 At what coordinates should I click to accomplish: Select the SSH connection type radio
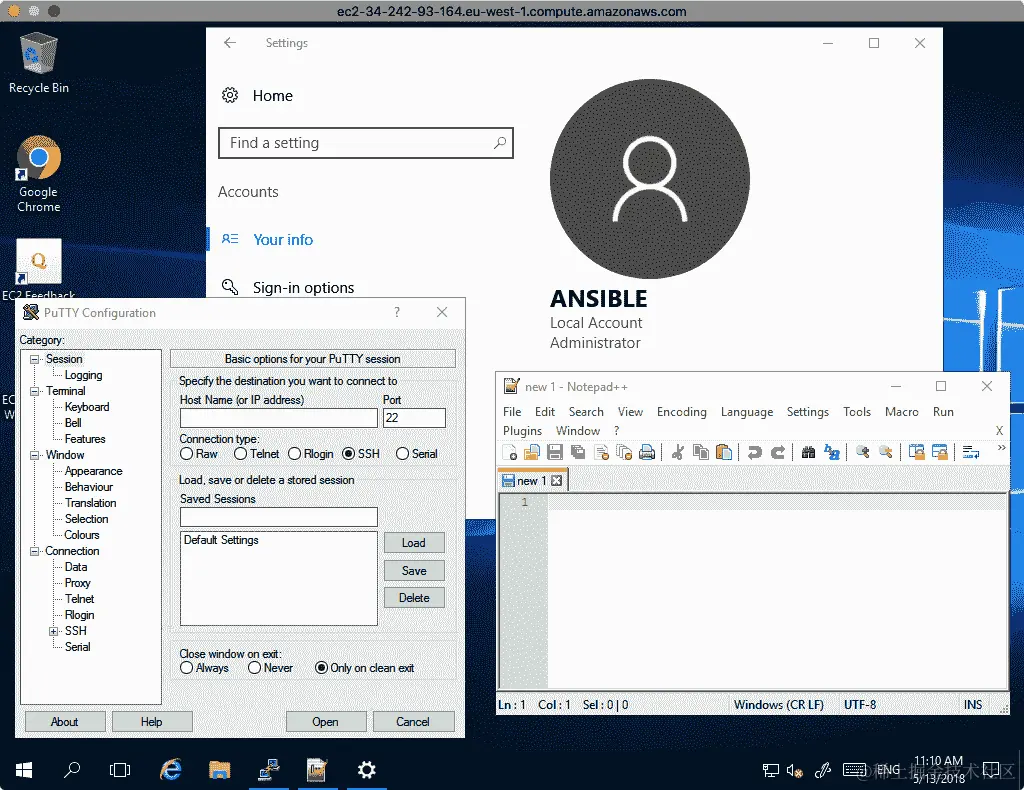(349, 454)
